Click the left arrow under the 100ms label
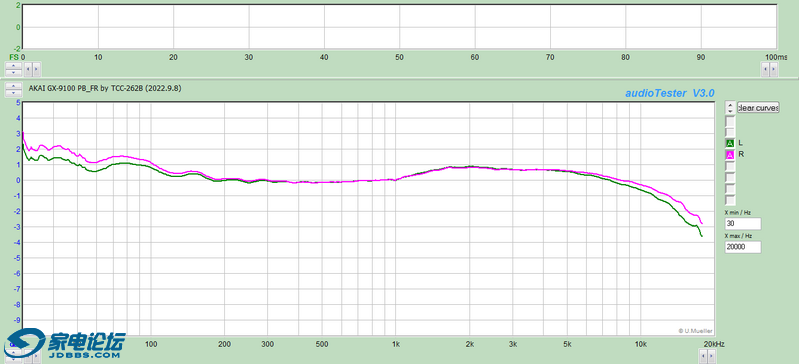Viewport: 799px width, 364px height. [x=765, y=69]
